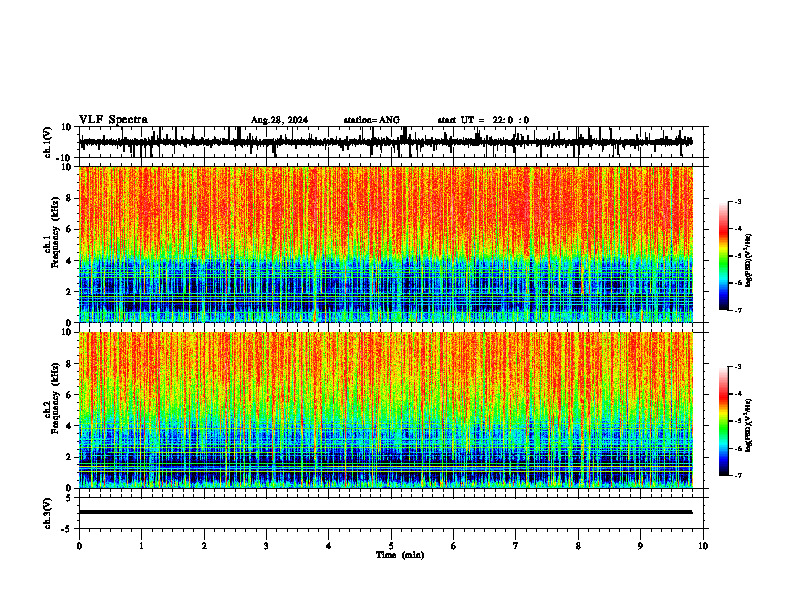This screenshot has width=792, height=612.
Task: Click the "station=ANG" label
Action: (x=372, y=120)
